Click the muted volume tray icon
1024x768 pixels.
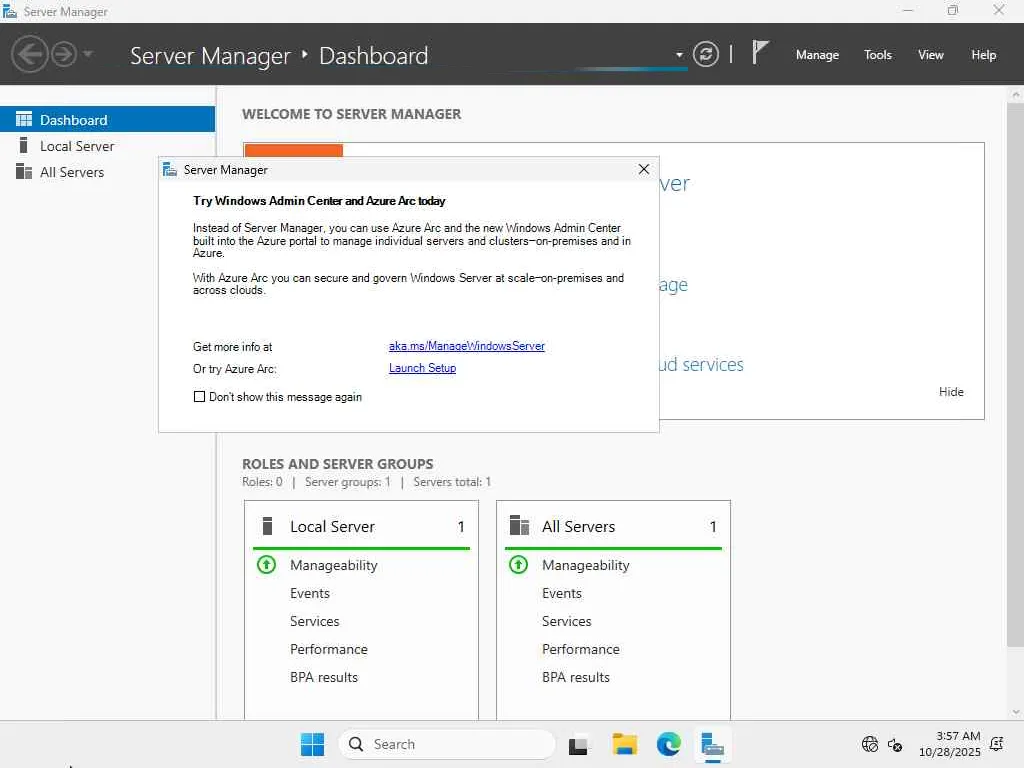pyautogui.click(x=895, y=744)
